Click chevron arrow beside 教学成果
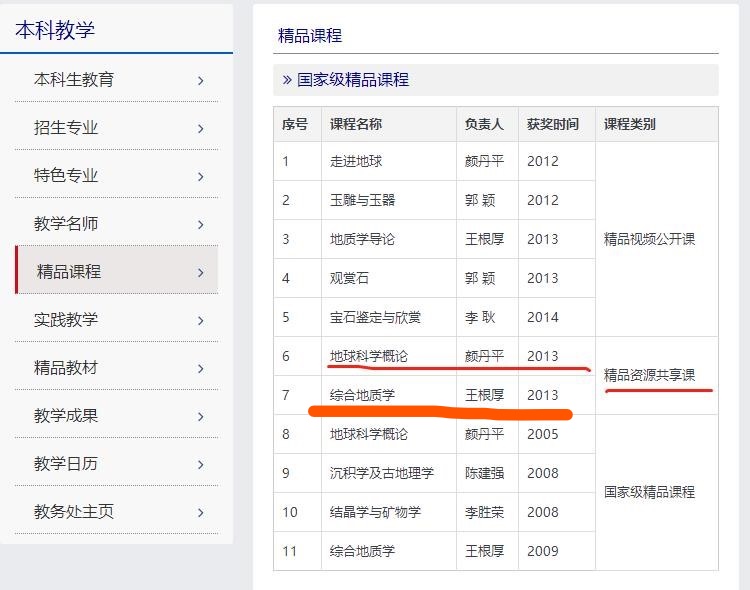The image size is (750, 590). (201, 416)
